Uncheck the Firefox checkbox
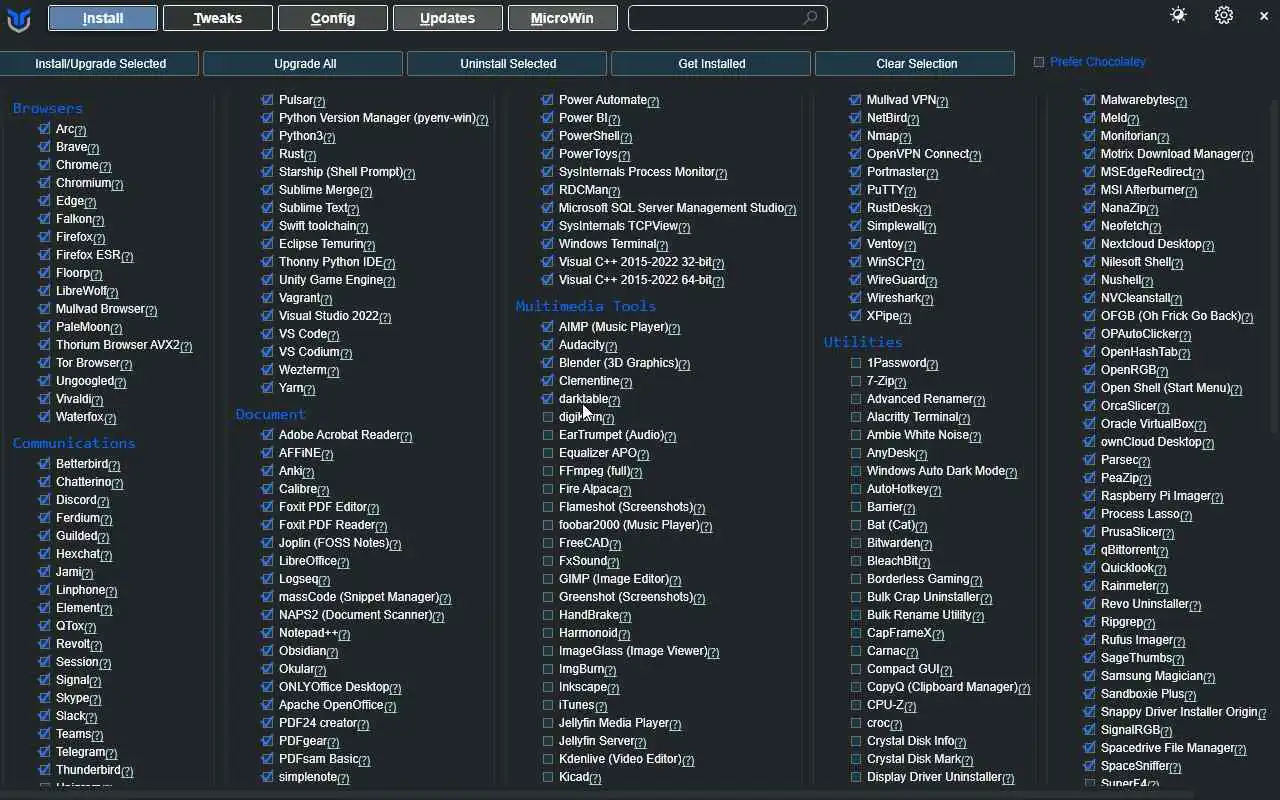The width and height of the screenshot is (1280, 800). coord(44,237)
